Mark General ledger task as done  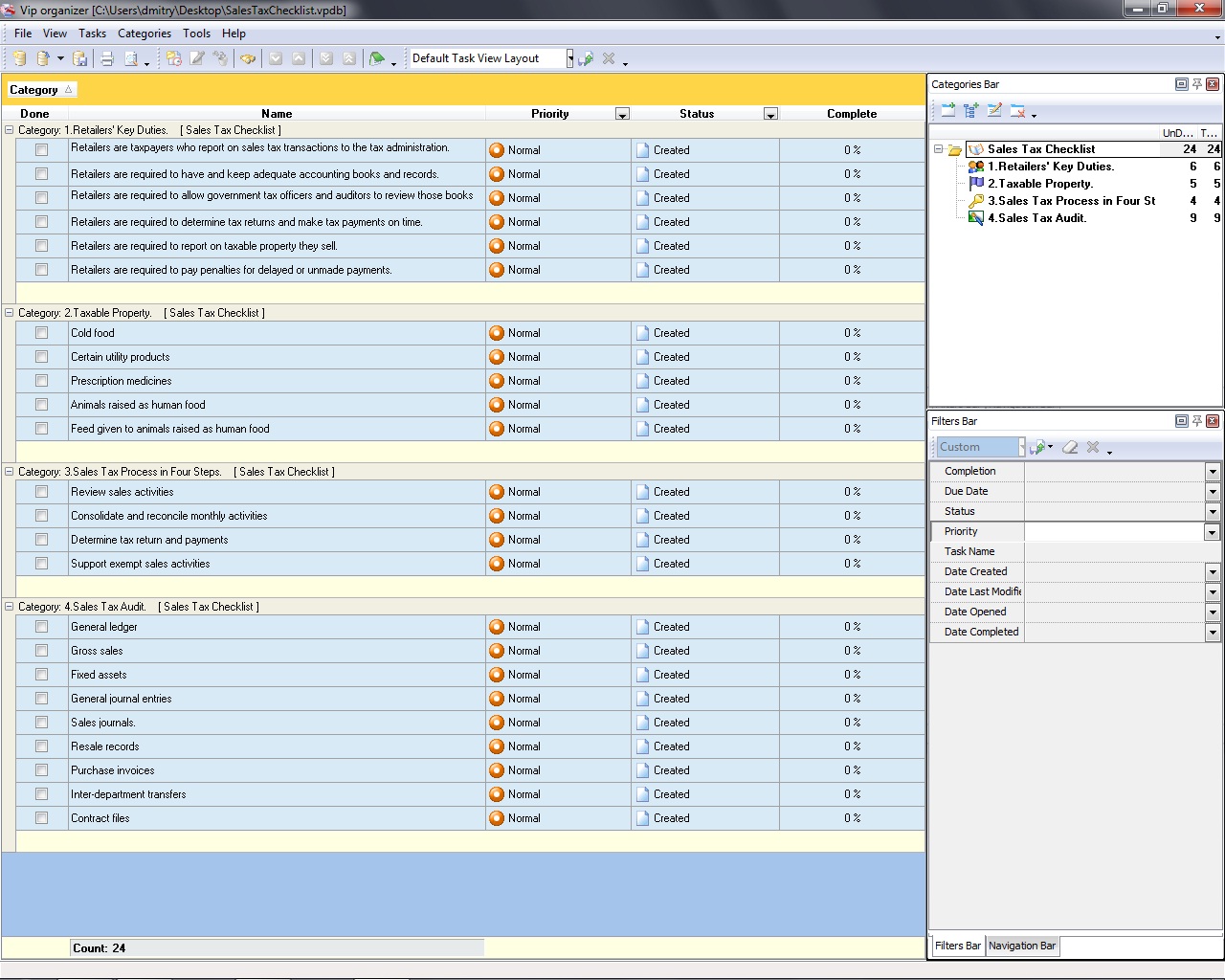pyautogui.click(x=41, y=627)
